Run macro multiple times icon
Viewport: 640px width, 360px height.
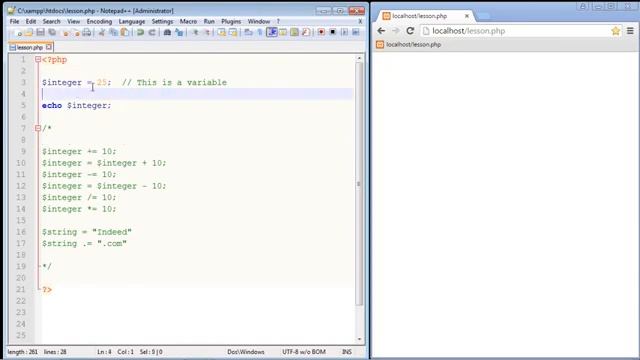point(356,32)
